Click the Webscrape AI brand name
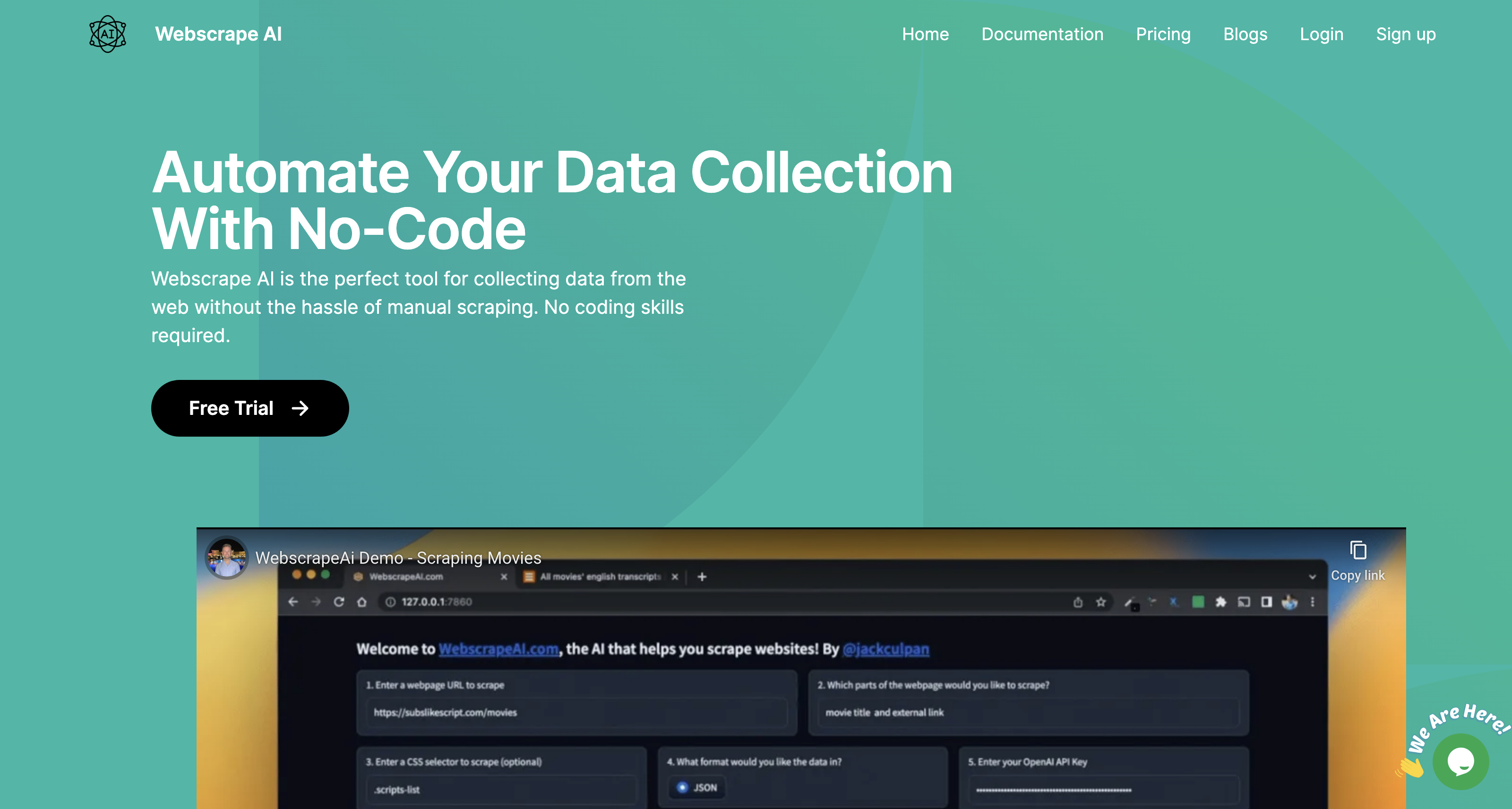1512x809 pixels. [218, 34]
